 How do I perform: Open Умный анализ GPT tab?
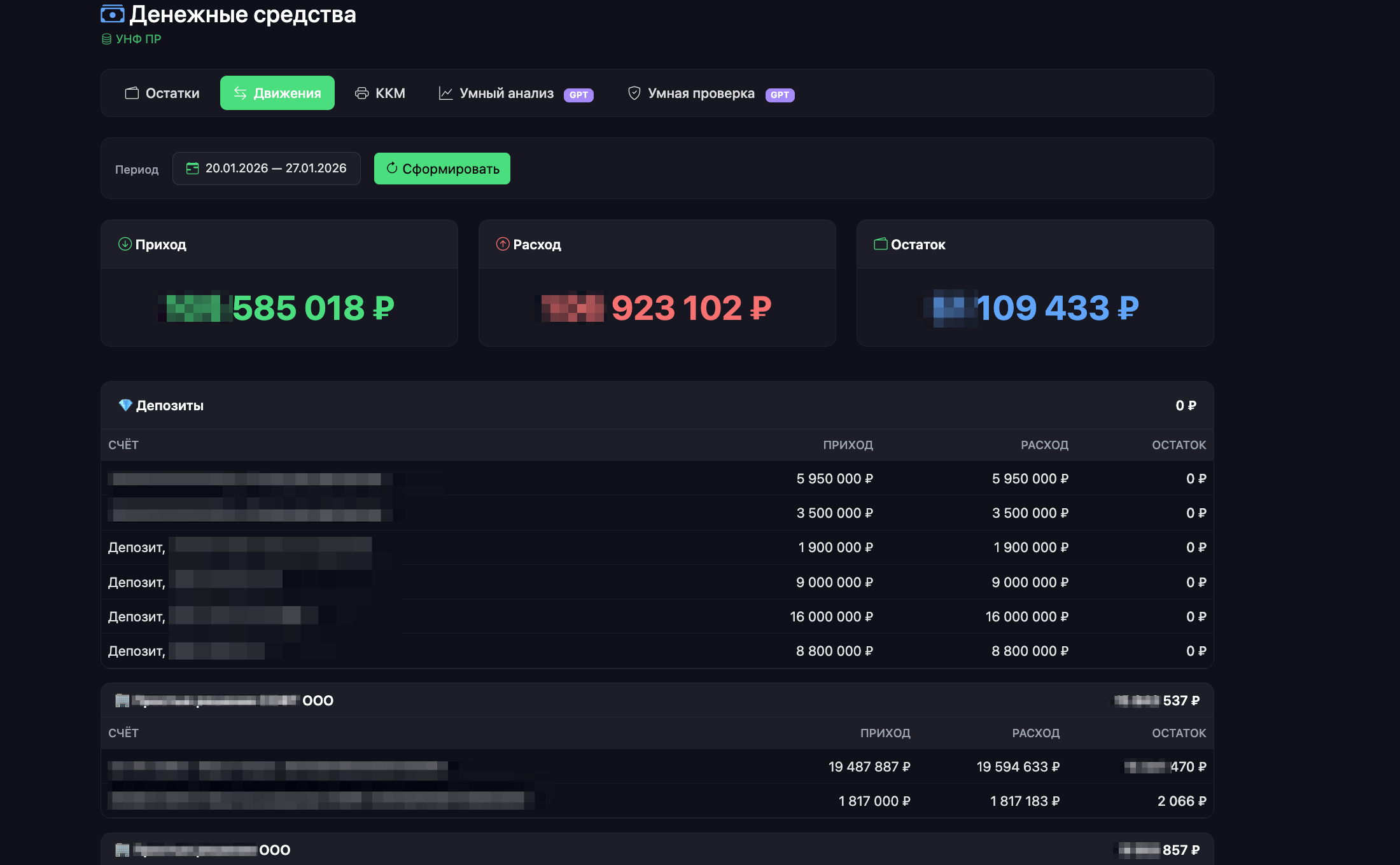(515, 93)
